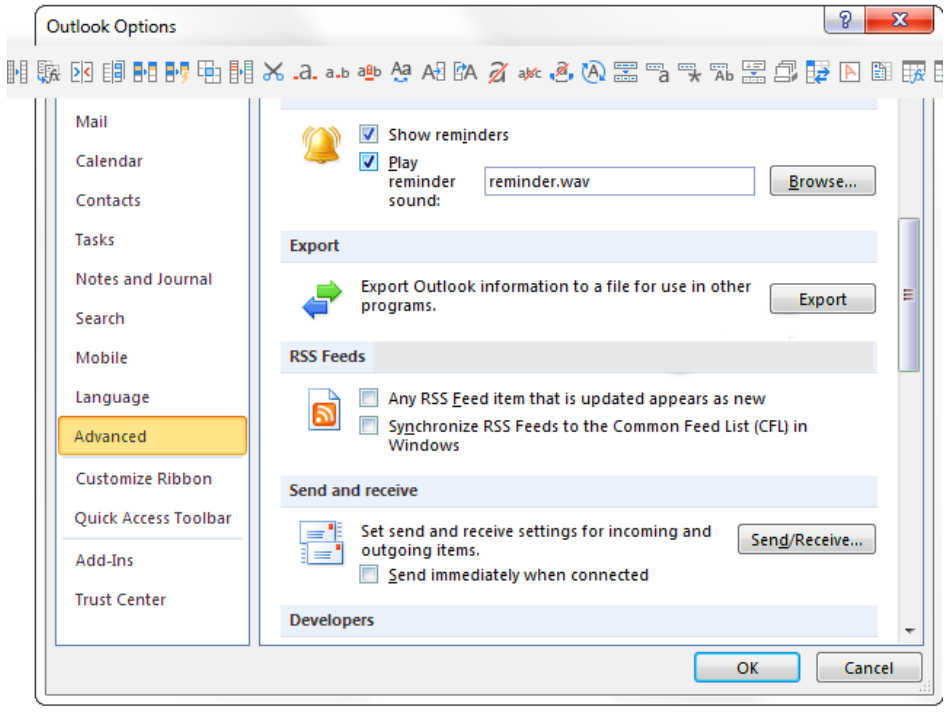Click the 'a.b' red dot icon
This screenshot has height=712, width=948.
point(337,73)
